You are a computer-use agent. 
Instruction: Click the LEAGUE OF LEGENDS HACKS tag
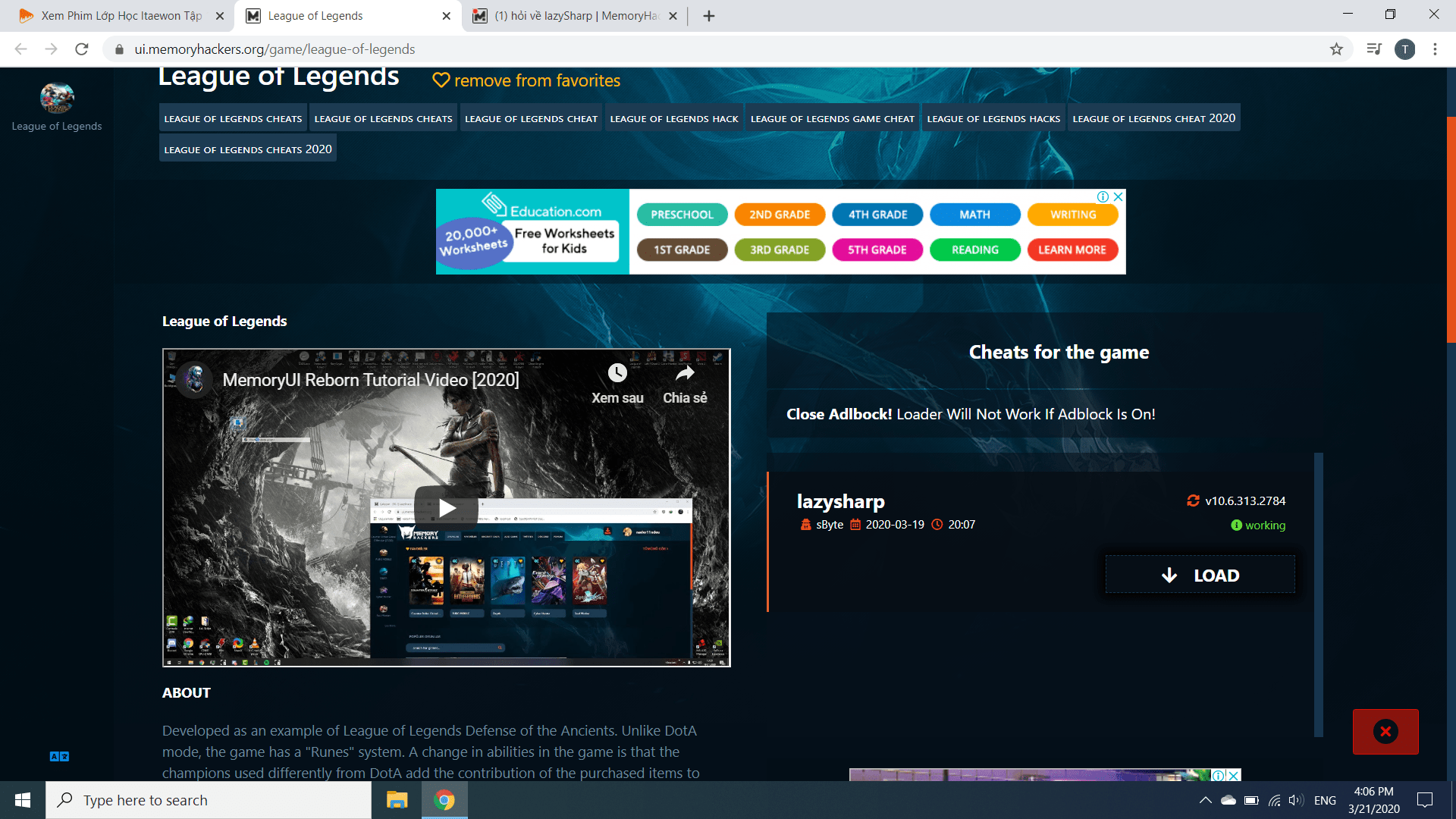[x=993, y=118]
